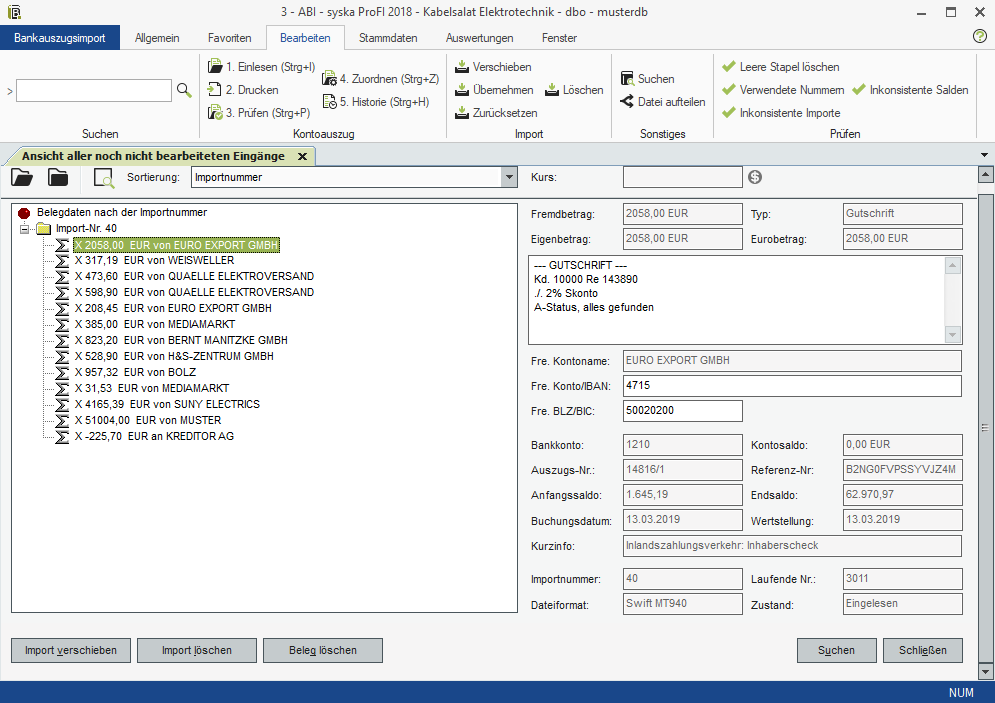995x703 pixels.
Task: Switch to the Favoriten ribbon tab
Action: [229, 37]
